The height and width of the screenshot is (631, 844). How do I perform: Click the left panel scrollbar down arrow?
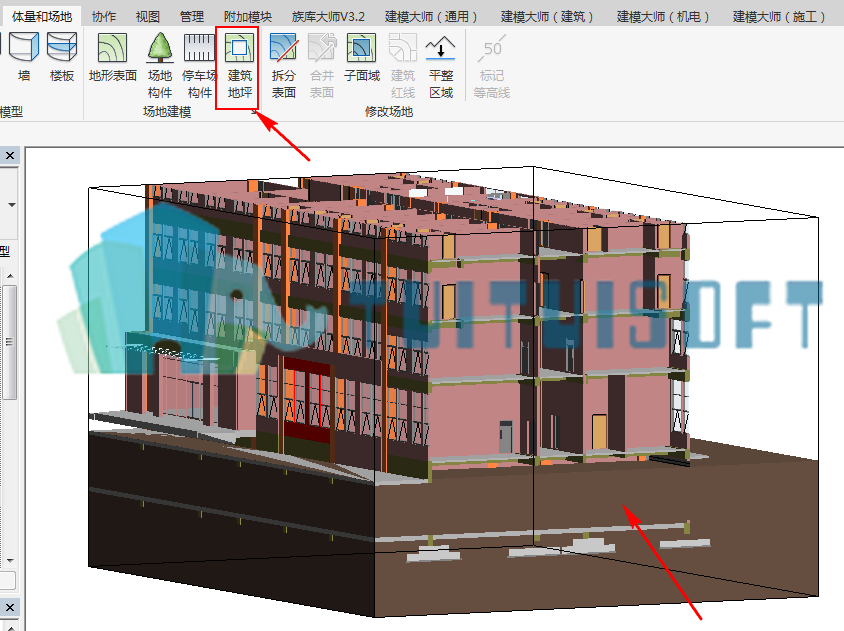click(10, 561)
